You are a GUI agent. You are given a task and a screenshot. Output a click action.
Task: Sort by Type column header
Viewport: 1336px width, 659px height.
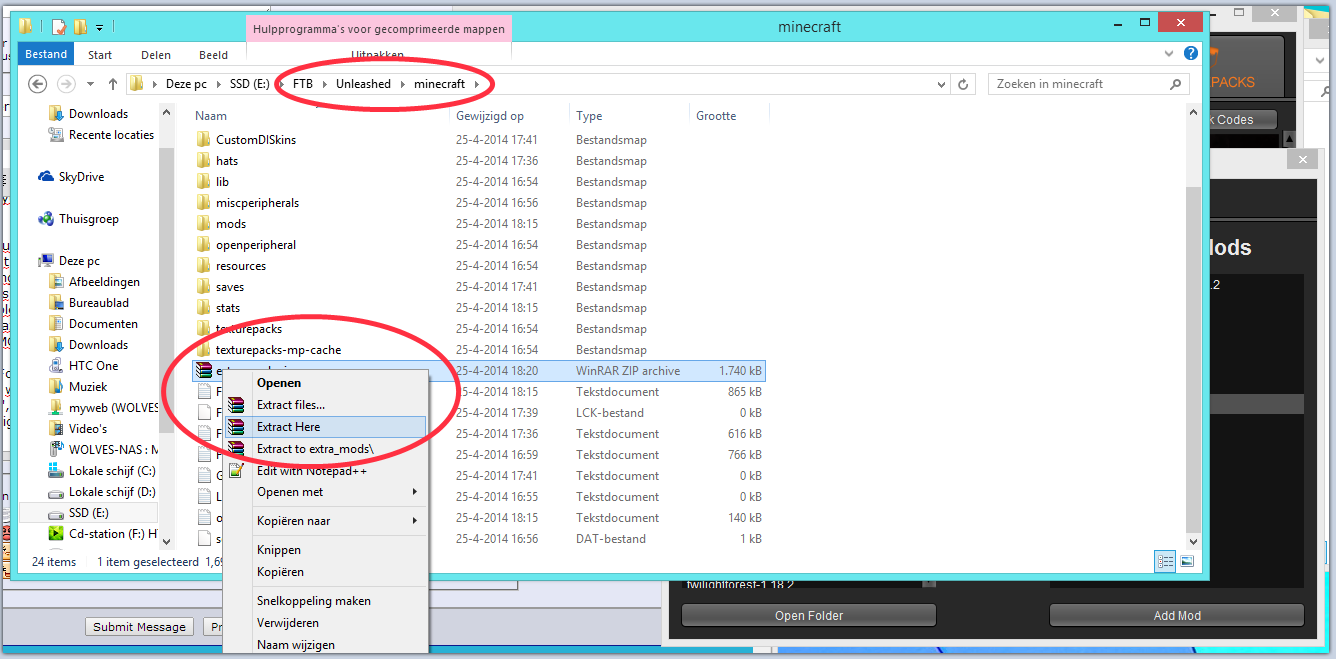(x=589, y=116)
